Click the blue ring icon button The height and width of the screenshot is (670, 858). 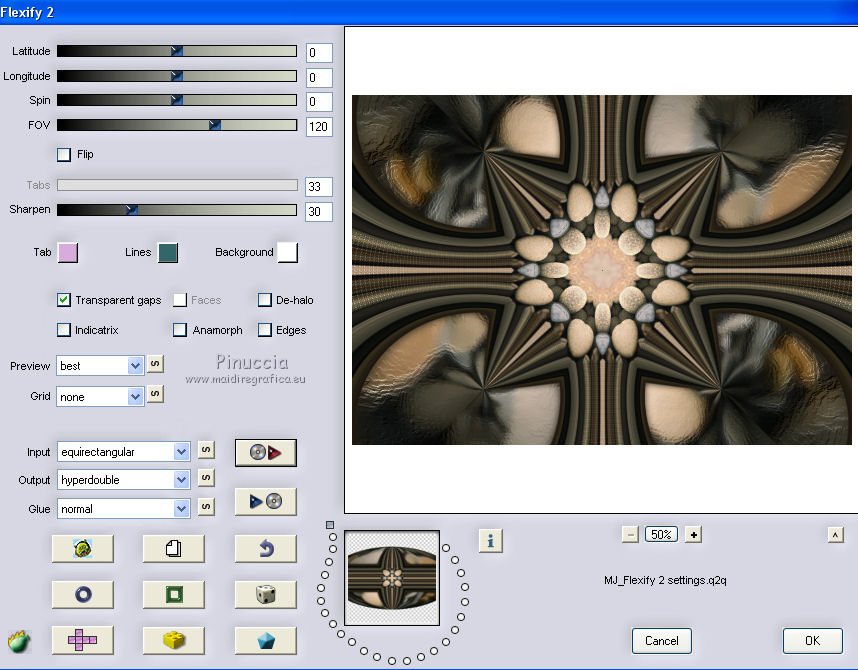82,595
